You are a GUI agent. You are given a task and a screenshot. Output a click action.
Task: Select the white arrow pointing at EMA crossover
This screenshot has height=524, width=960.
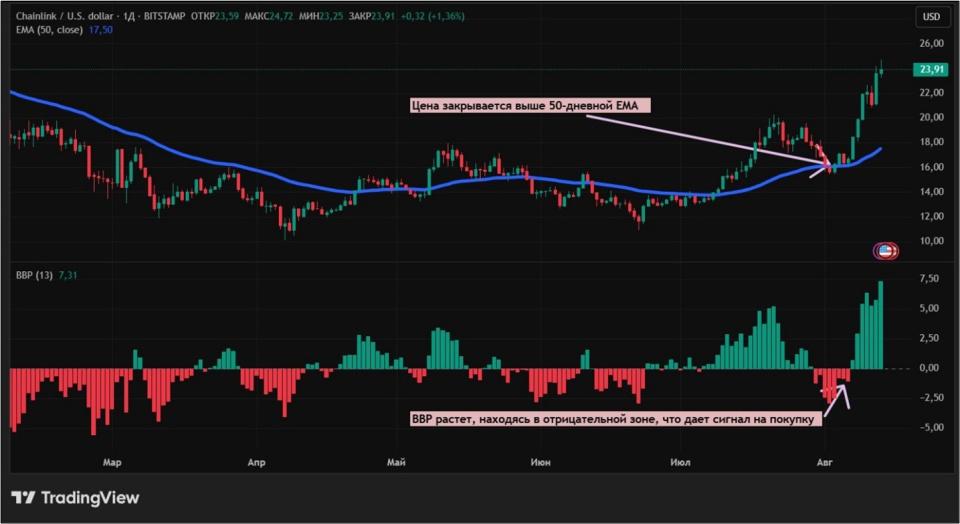coord(819,170)
